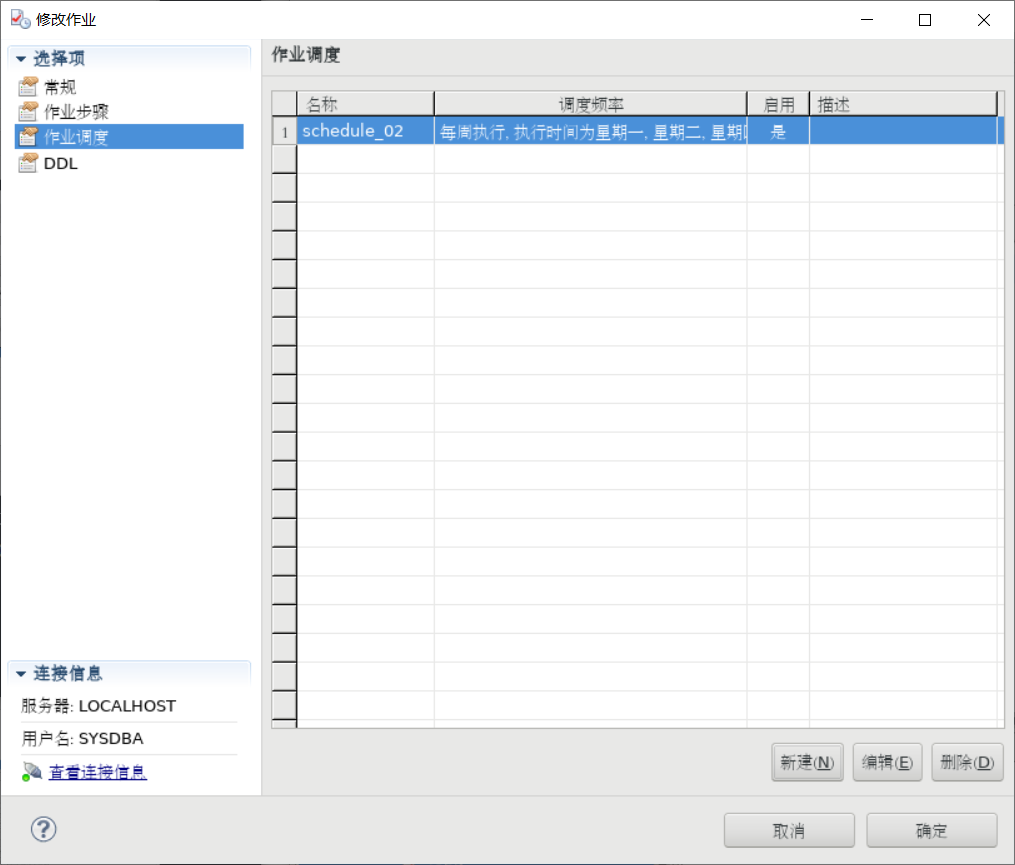
Task: Click the 服务器: LOCALHOST text
Action: 98,706
